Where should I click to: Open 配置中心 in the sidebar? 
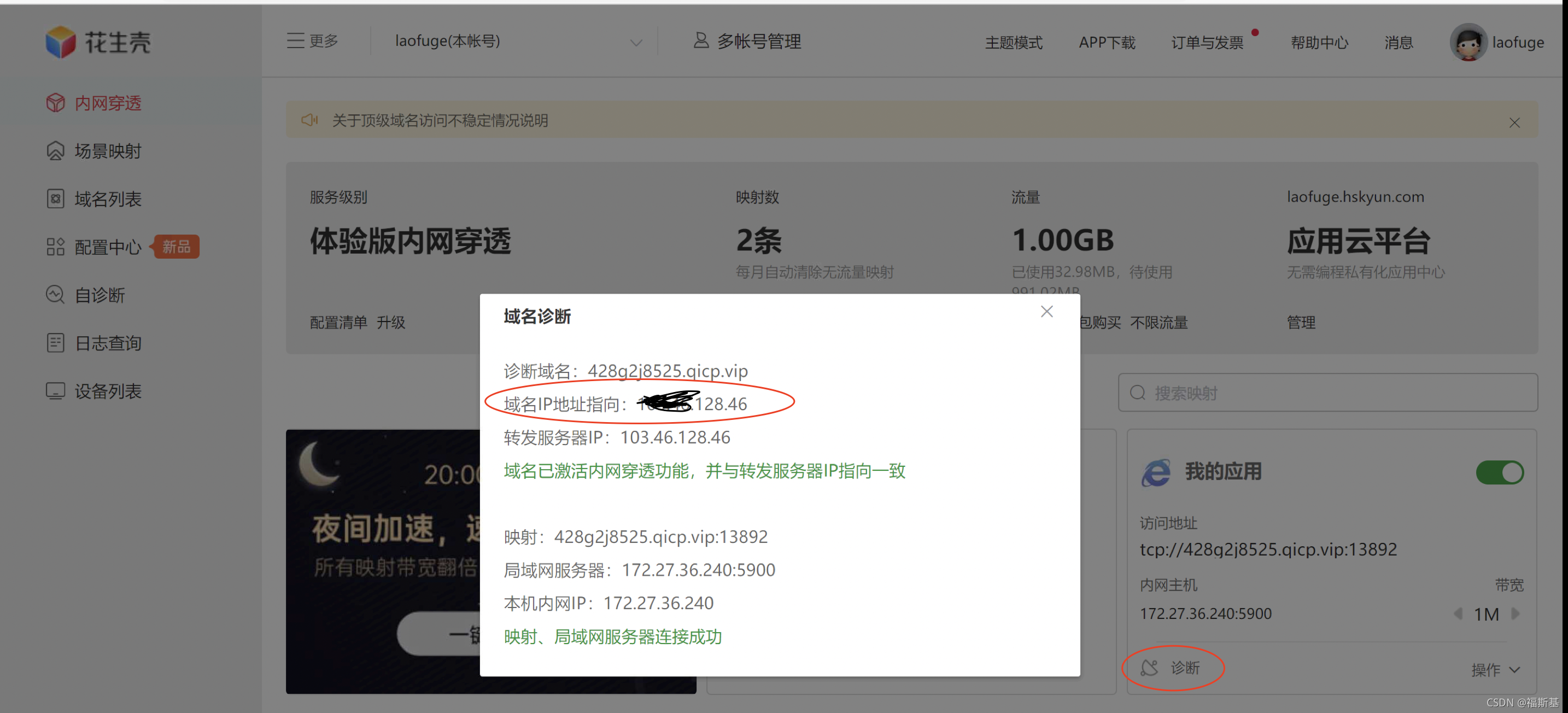pos(93,247)
